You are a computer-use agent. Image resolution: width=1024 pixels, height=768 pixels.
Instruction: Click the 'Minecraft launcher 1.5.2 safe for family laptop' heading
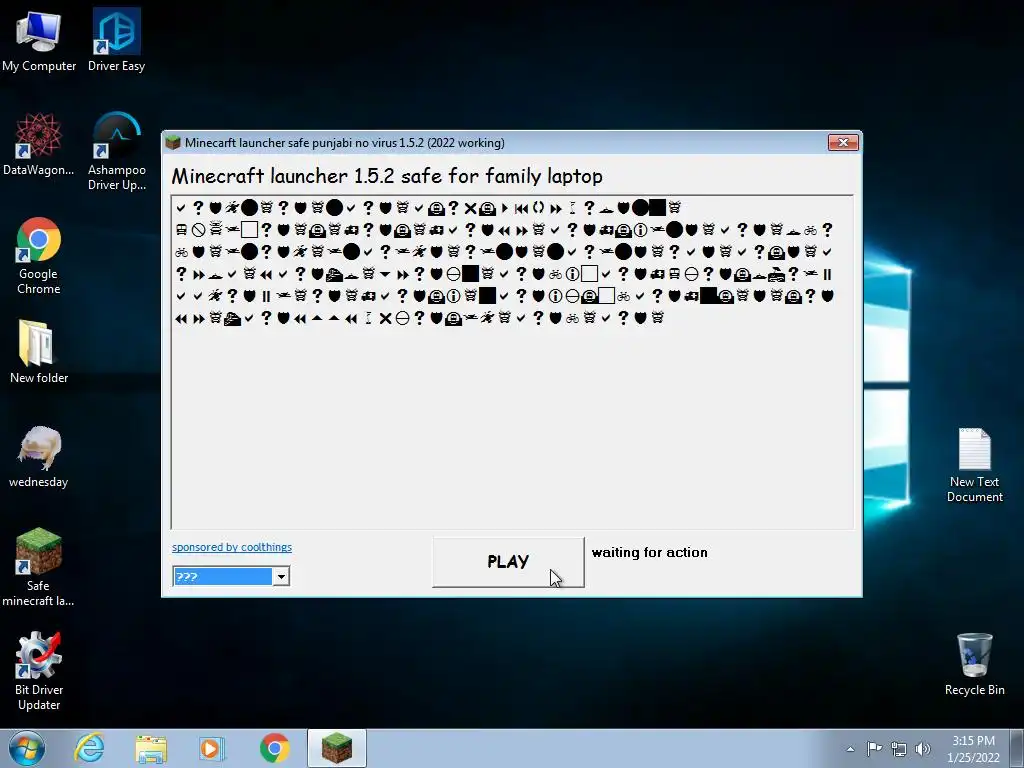pyautogui.click(x=387, y=176)
